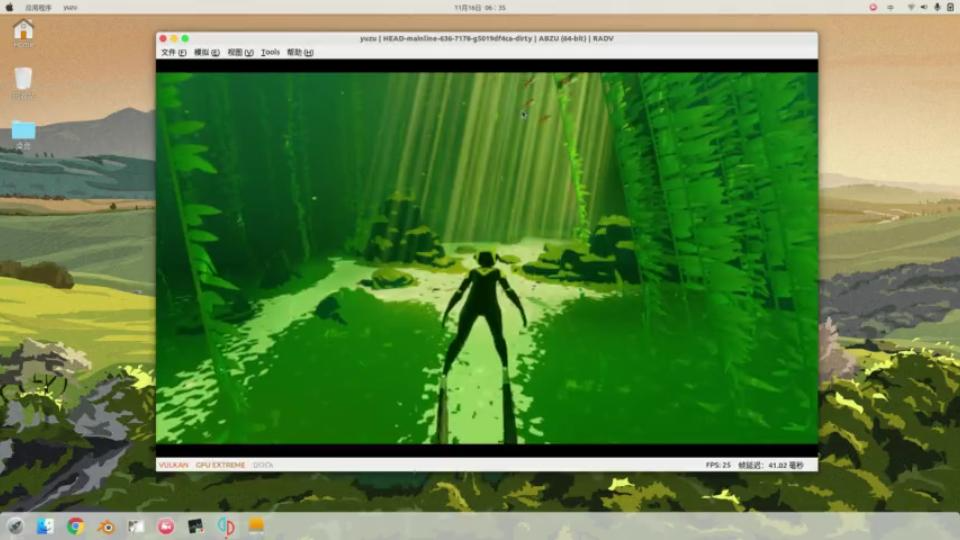Click the lock/power icon at top-right
Screen dimensions: 960x540
[951, 7]
